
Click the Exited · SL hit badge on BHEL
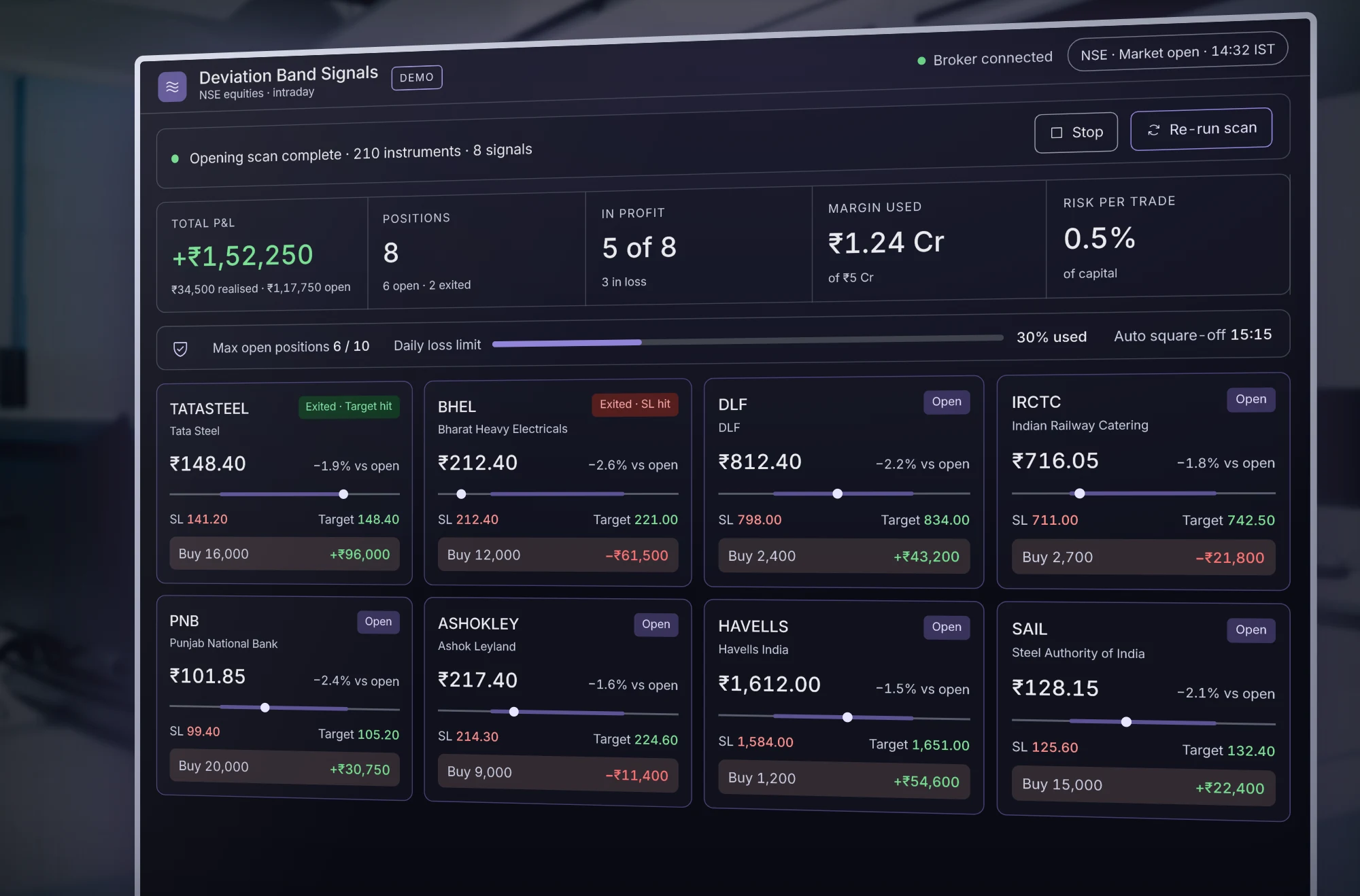point(634,404)
